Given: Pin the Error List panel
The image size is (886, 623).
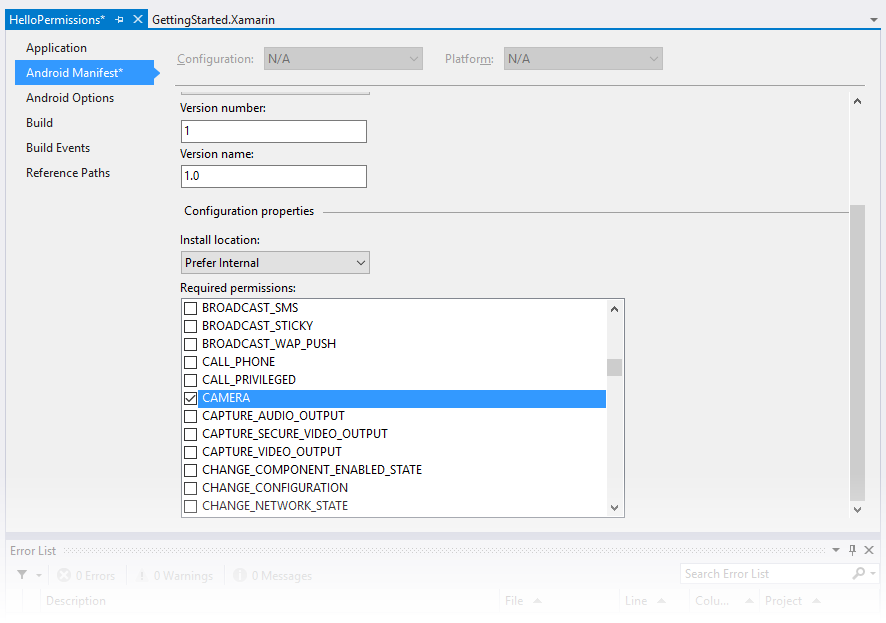Looking at the screenshot, I should click(x=853, y=550).
